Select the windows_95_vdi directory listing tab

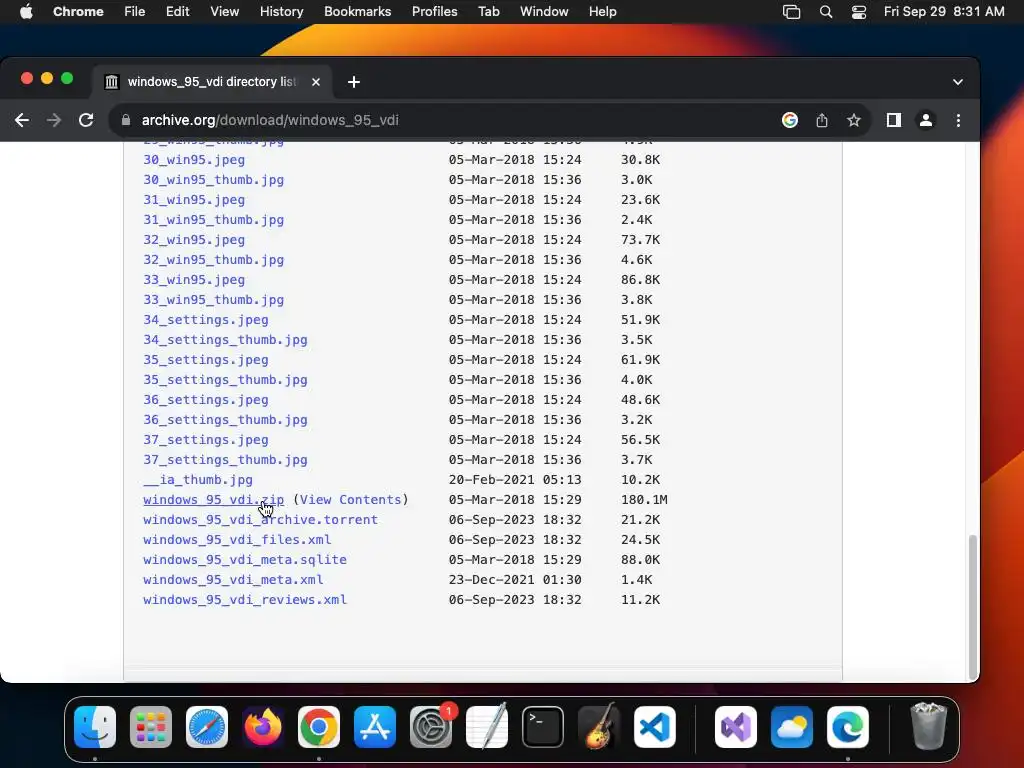[212, 82]
